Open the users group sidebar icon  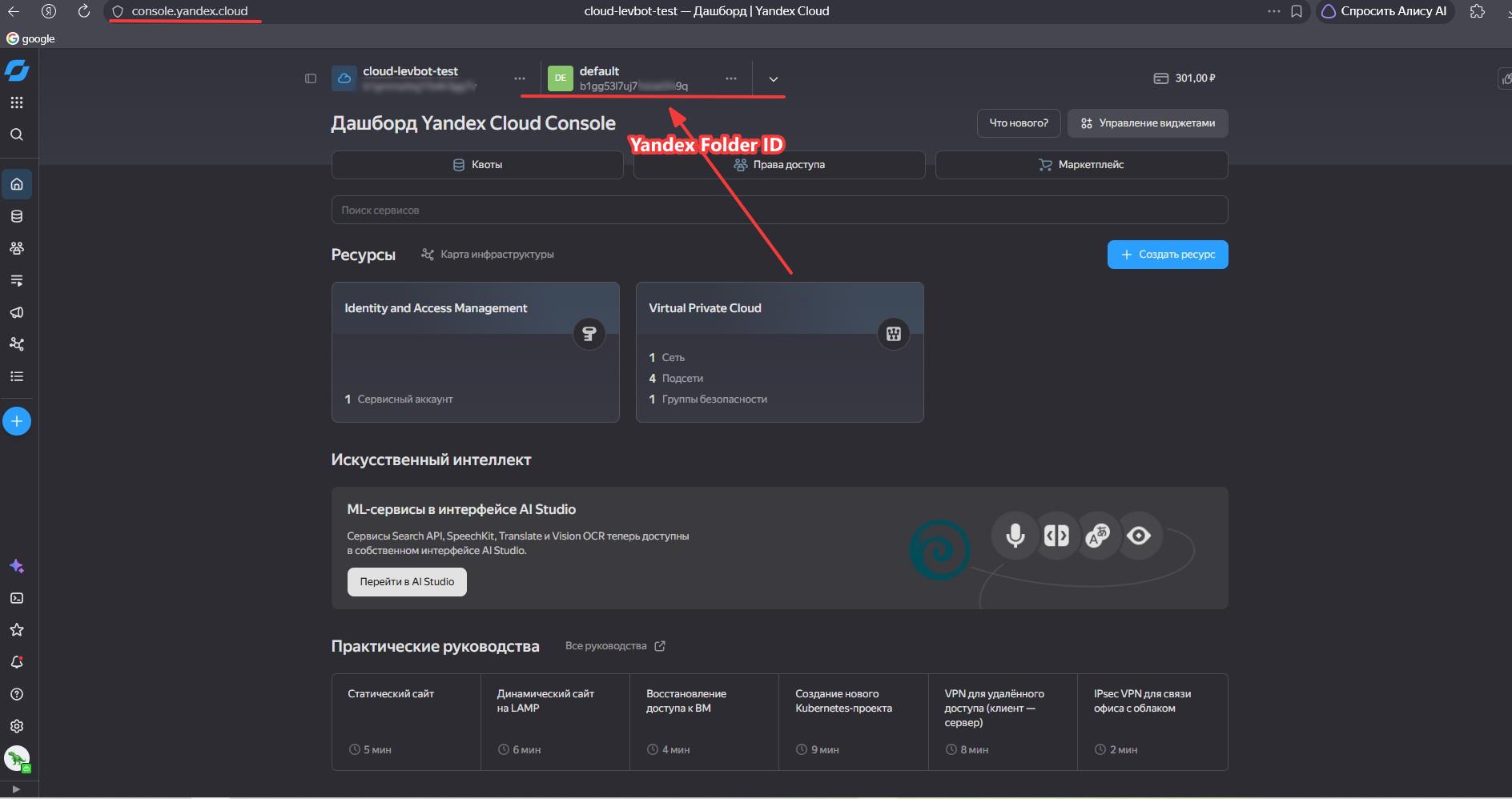click(17, 248)
